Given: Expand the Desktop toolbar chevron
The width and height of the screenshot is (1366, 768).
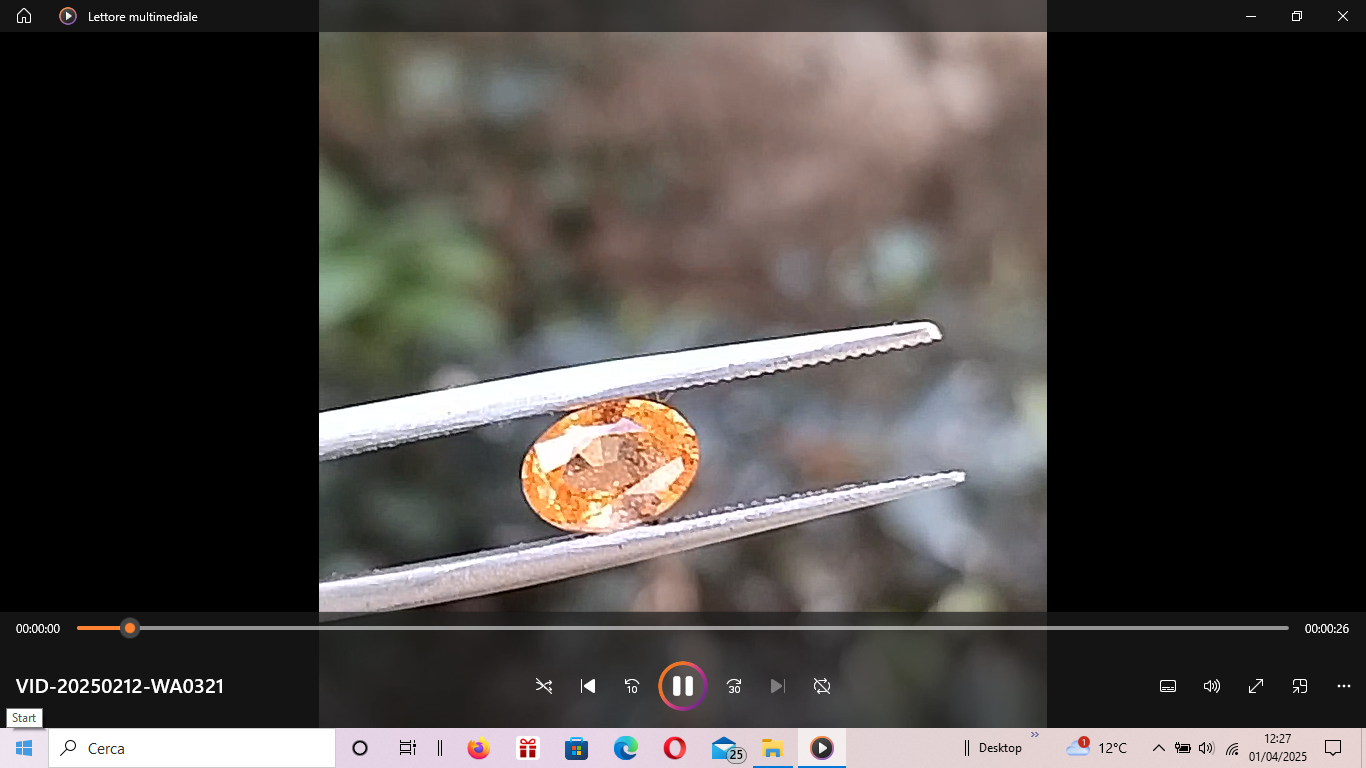Looking at the screenshot, I should pos(1034,735).
